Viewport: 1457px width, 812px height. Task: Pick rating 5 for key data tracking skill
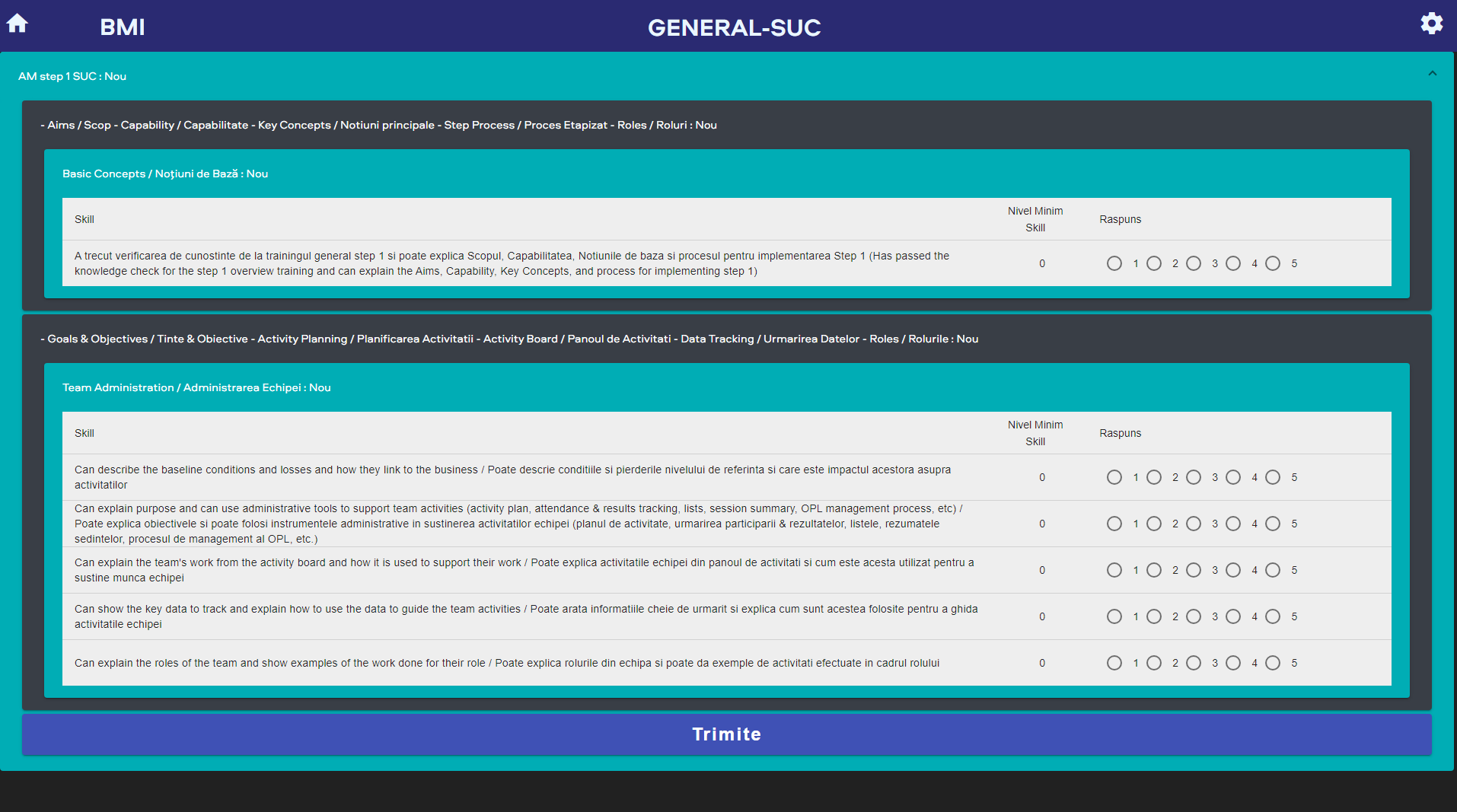[1273, 616]
